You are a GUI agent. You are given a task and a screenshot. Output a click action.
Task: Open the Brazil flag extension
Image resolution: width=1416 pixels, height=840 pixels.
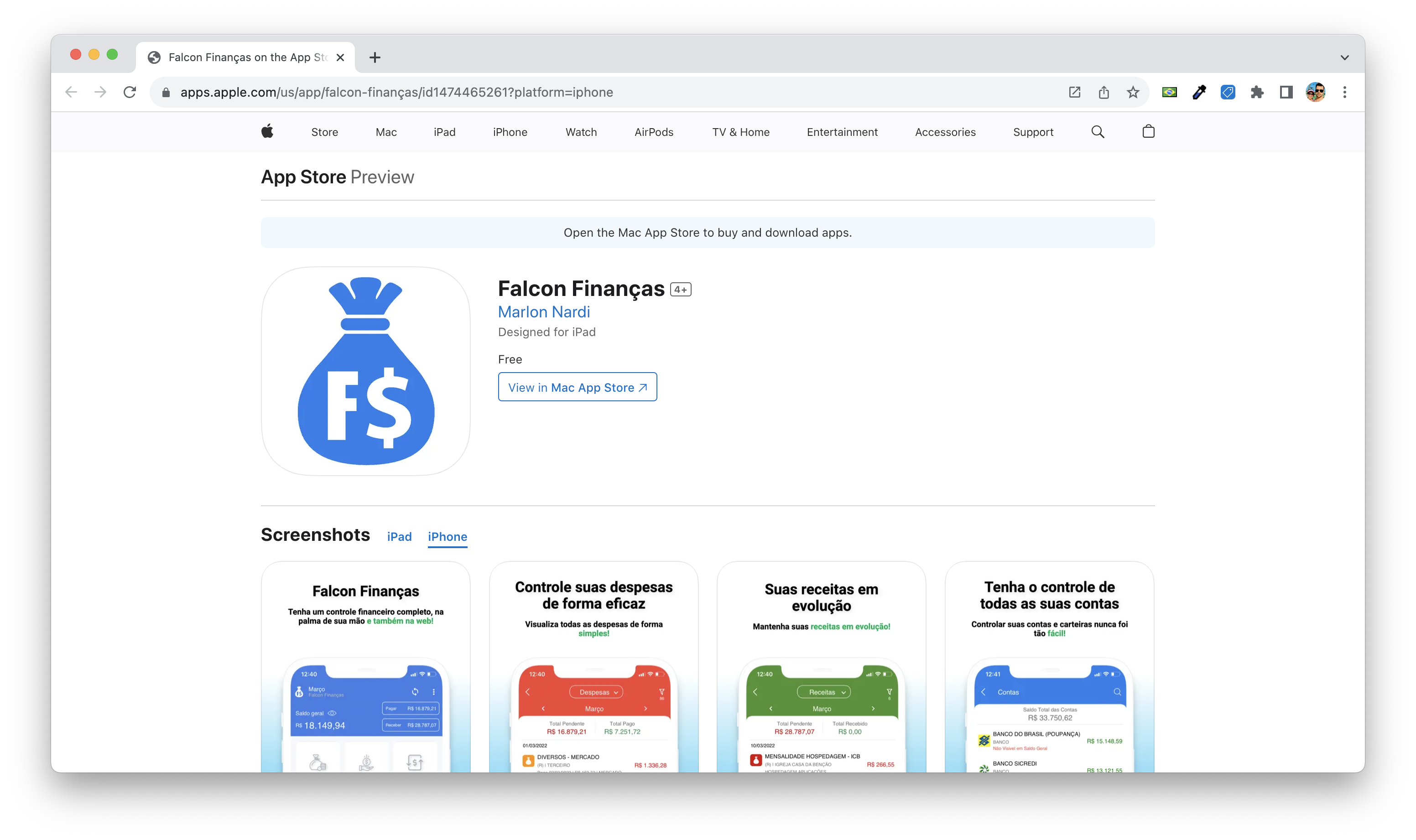1169,92
